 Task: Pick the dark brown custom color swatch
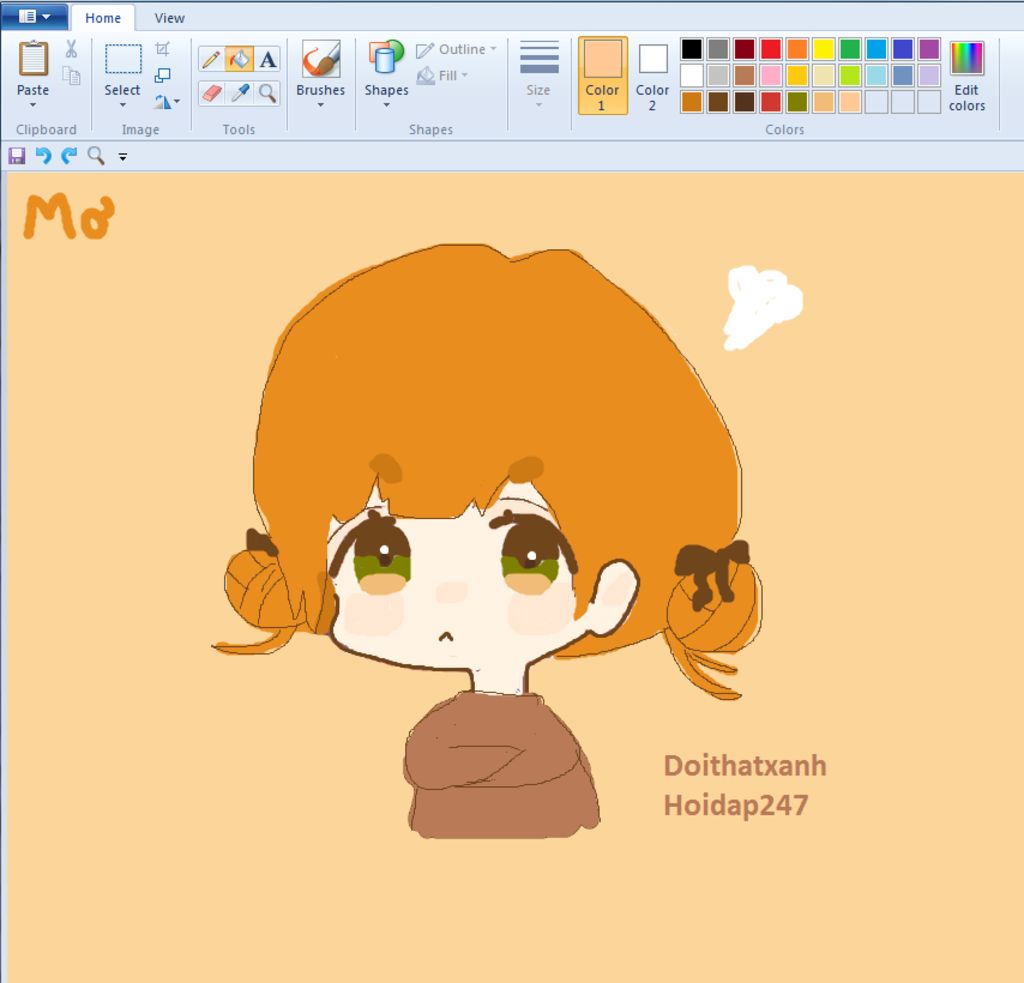[744, 102]
